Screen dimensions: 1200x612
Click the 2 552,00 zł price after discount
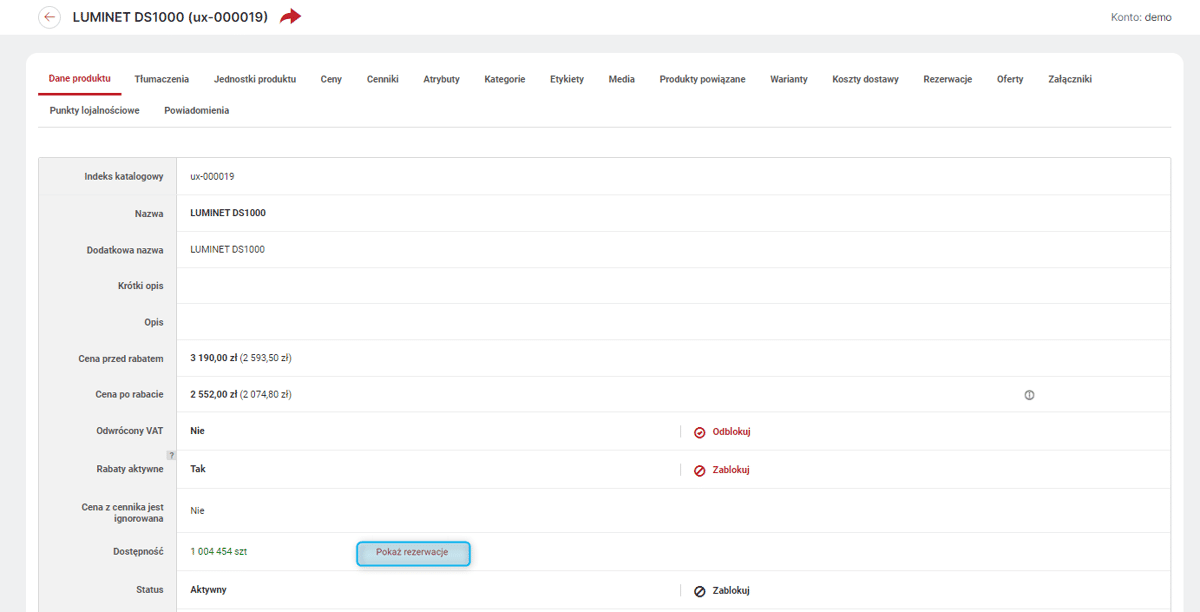click(213, 395)
